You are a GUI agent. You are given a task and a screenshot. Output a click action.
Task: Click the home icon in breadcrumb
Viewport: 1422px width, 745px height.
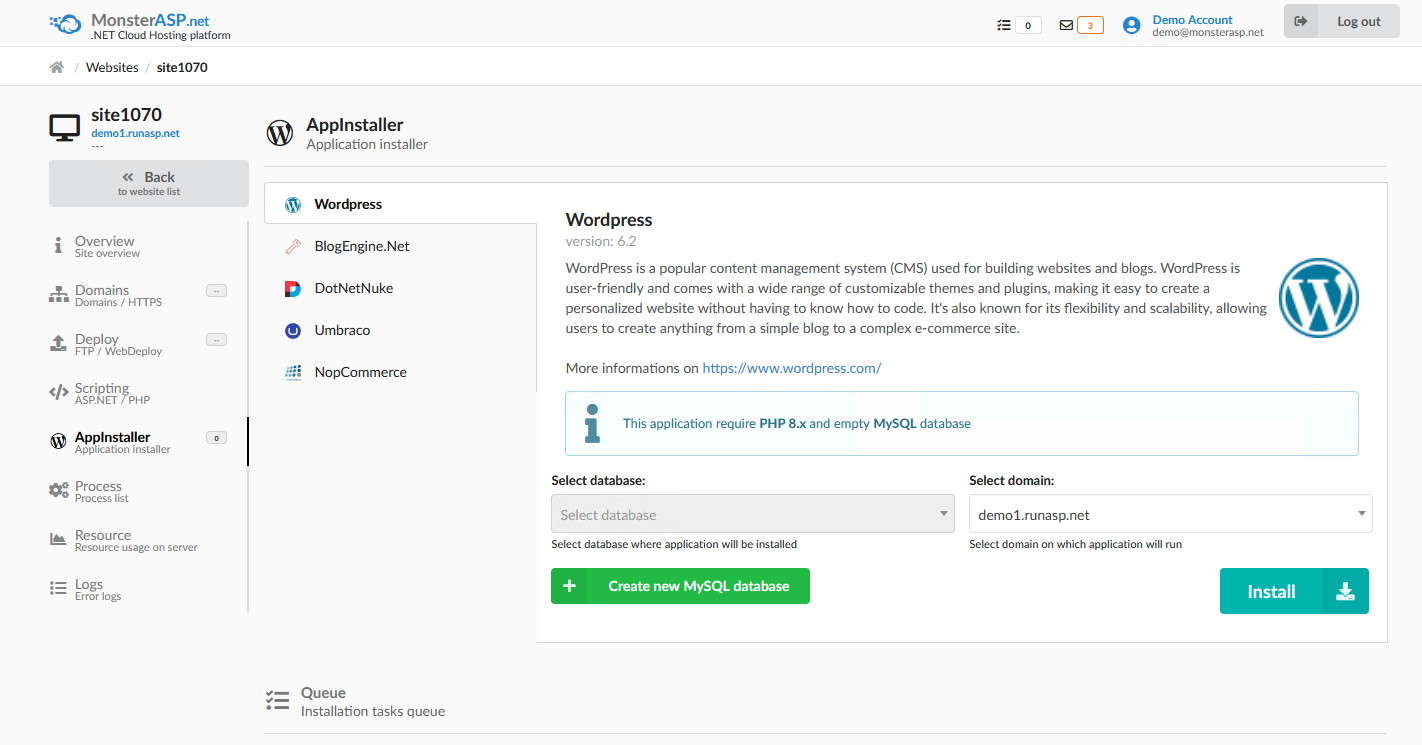tap(56, 67)
